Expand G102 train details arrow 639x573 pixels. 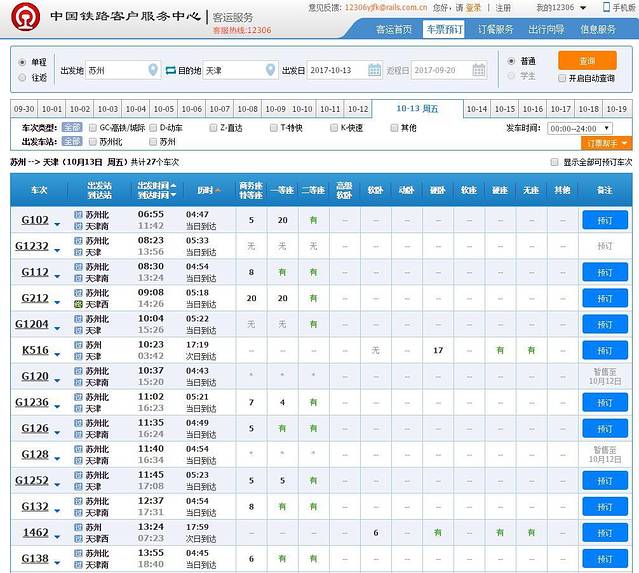click(57, 223)
